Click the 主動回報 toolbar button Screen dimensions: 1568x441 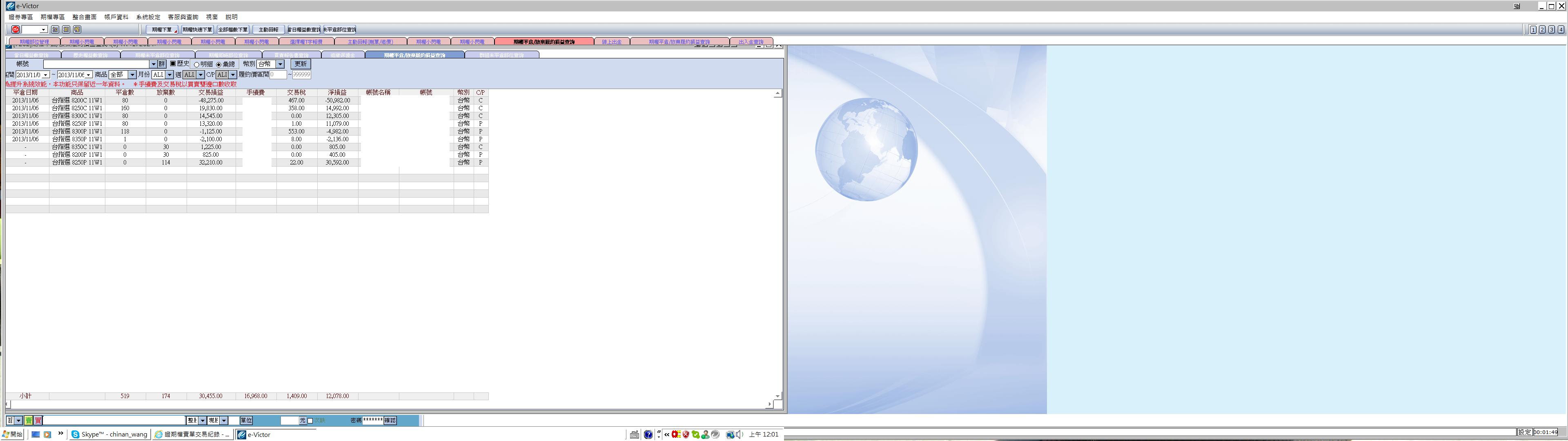coord(268,29)
